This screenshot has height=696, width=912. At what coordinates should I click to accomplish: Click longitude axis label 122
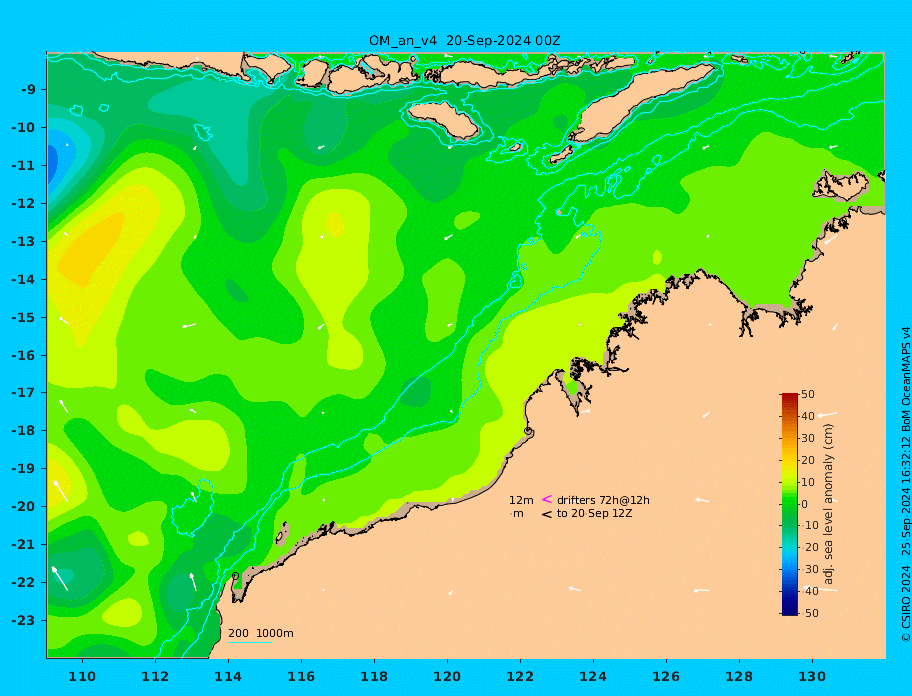click(520, 677)
